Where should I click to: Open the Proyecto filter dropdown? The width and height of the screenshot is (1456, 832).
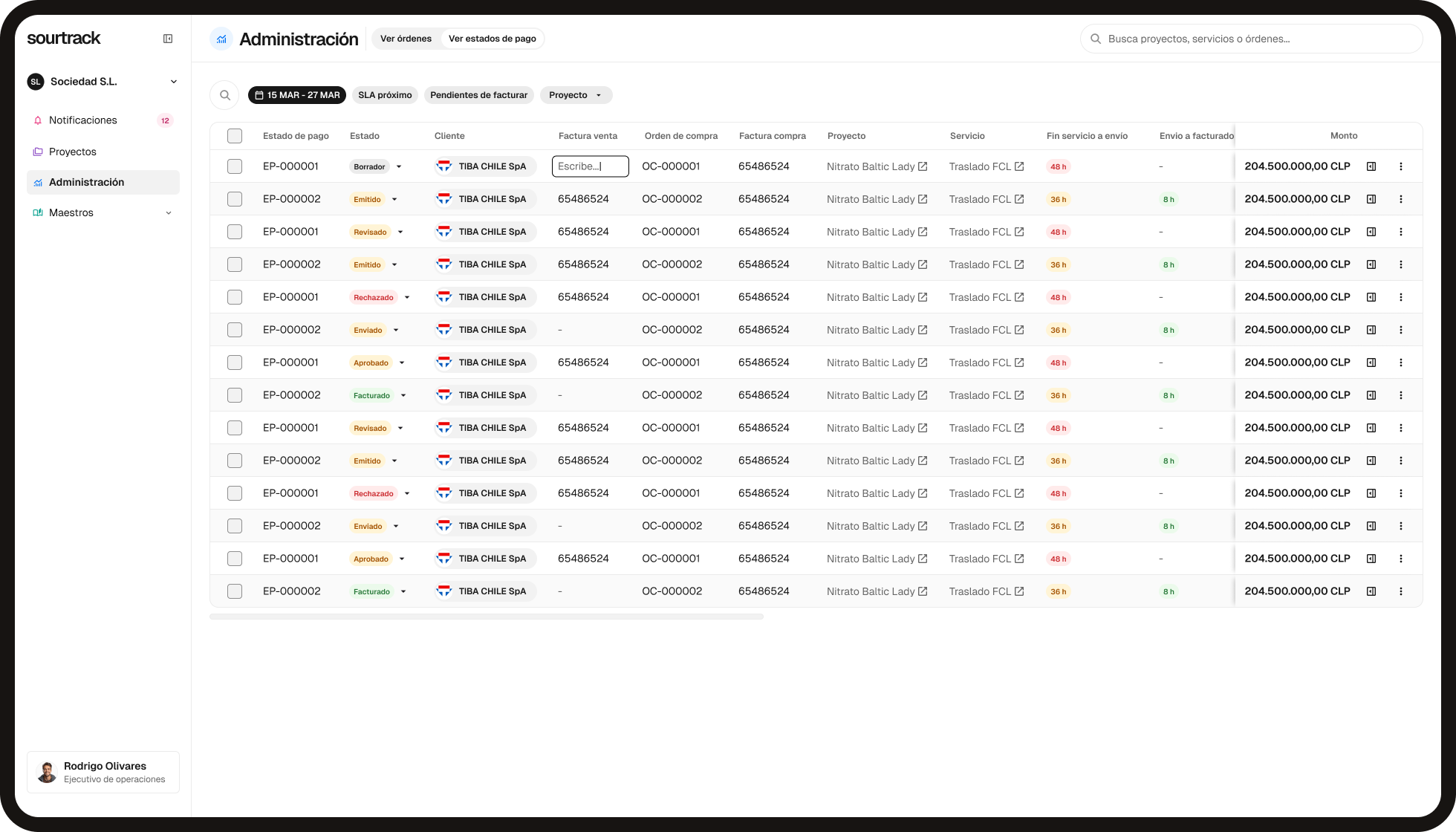[x=576, y=95]
